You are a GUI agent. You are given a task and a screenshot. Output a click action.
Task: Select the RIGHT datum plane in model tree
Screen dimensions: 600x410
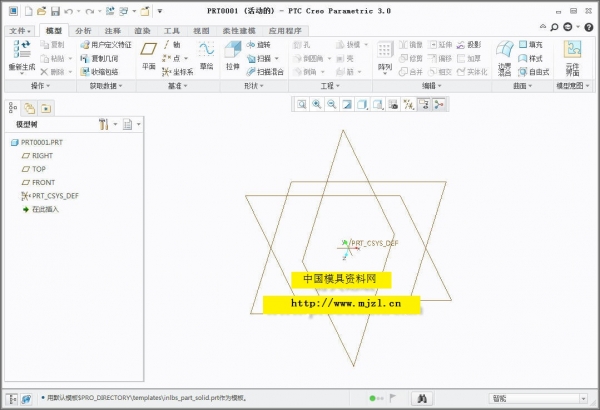click(38, 156)
